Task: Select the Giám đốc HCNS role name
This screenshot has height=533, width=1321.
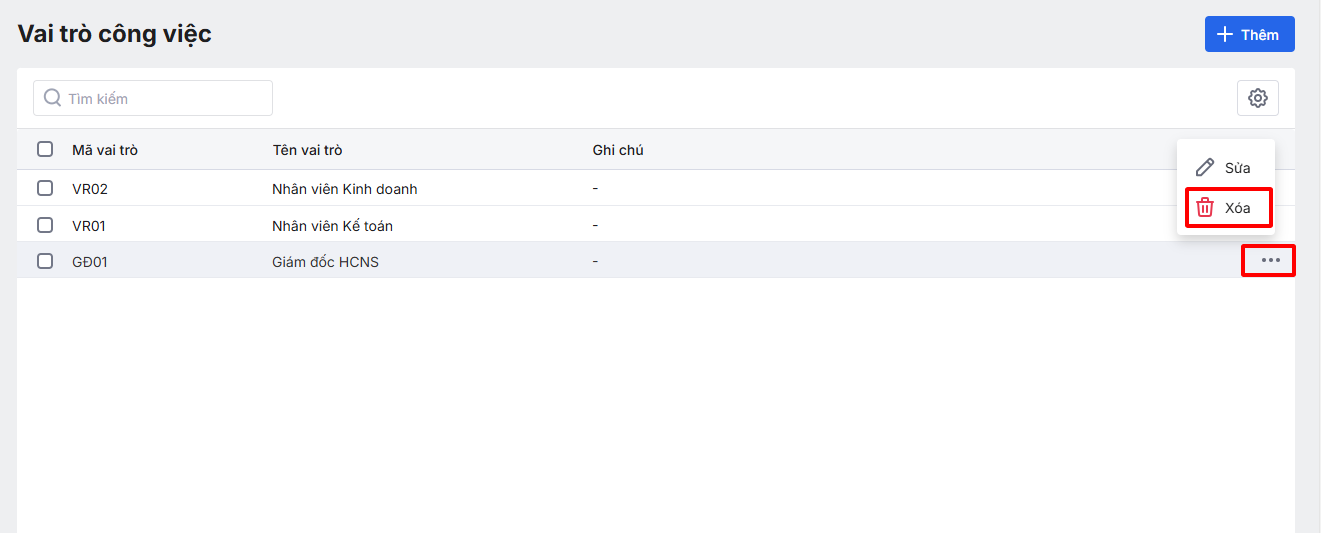Action: click(x=325, y=262)
